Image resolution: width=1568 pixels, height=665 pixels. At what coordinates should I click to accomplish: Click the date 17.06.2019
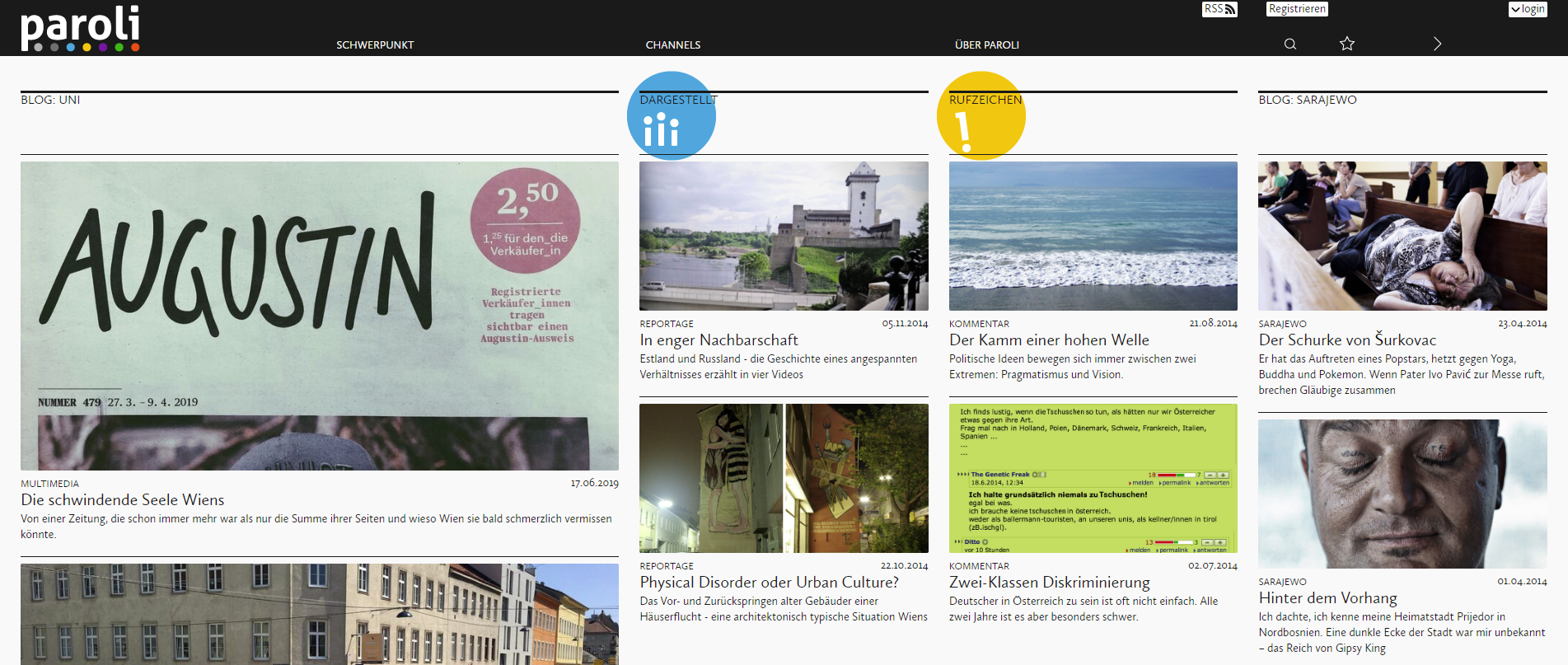point(594,483)
